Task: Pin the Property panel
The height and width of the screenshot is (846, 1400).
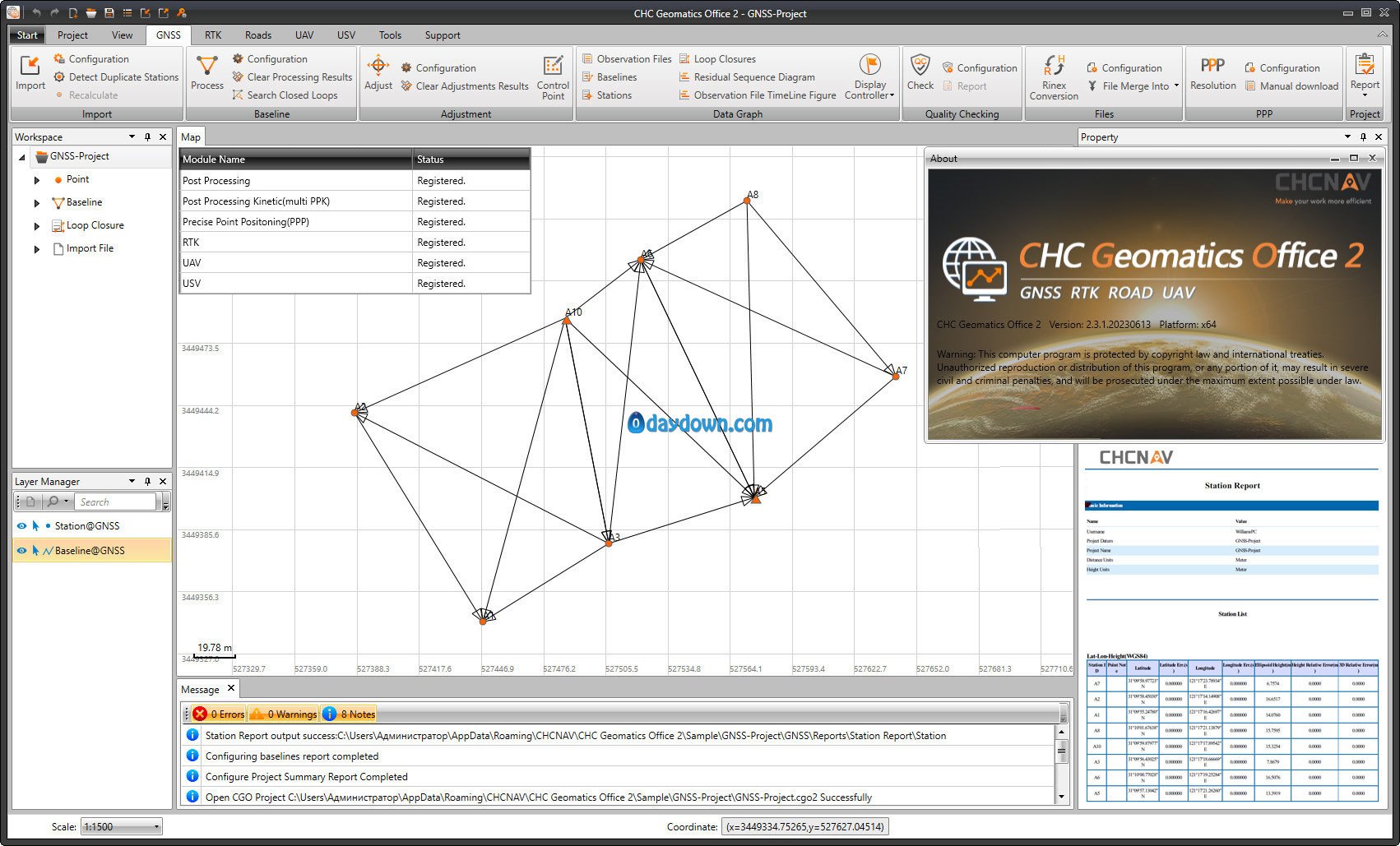Action: pos(1363,137)
